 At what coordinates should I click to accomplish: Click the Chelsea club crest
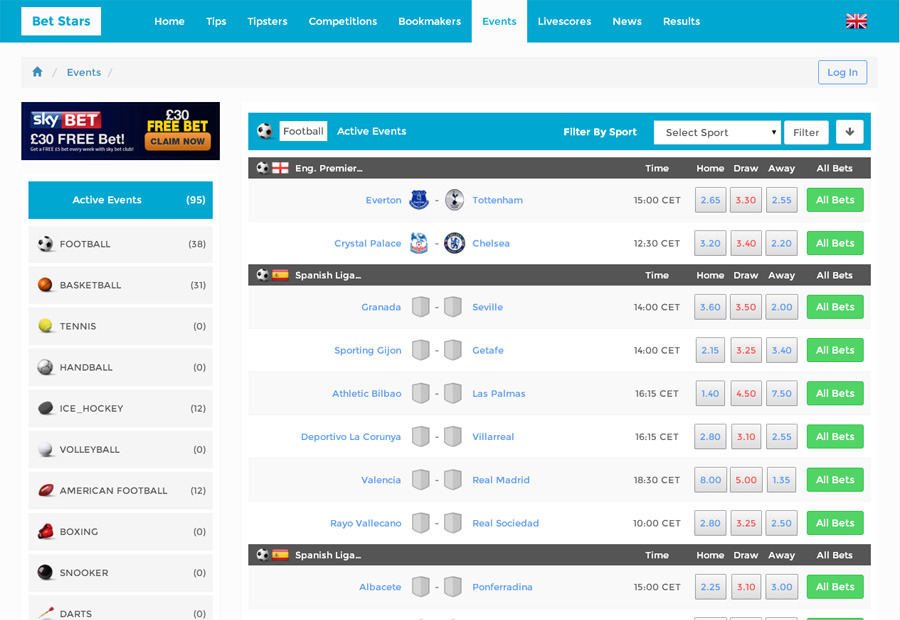[454, 243]
